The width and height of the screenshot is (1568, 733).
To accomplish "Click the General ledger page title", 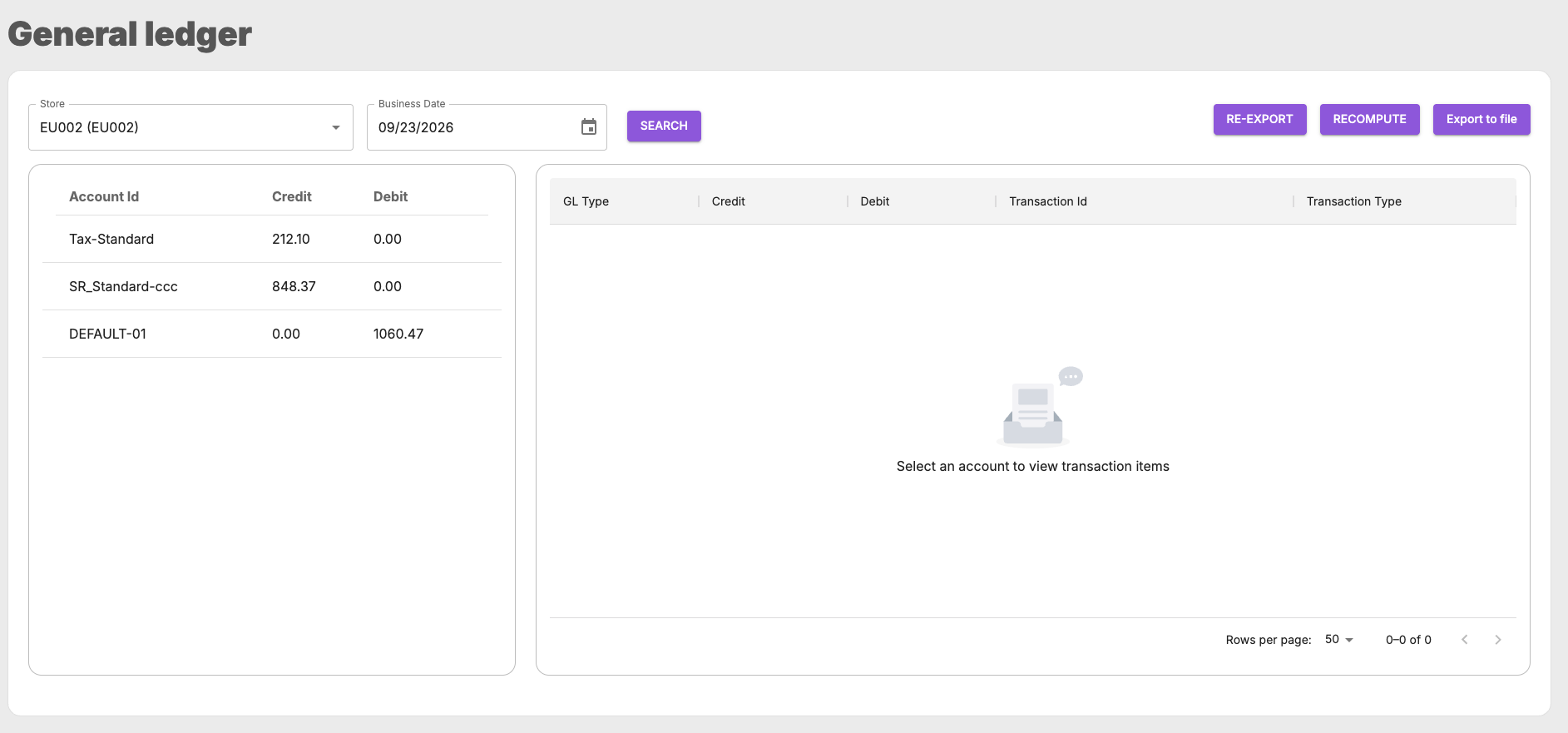I will [130, 34].
